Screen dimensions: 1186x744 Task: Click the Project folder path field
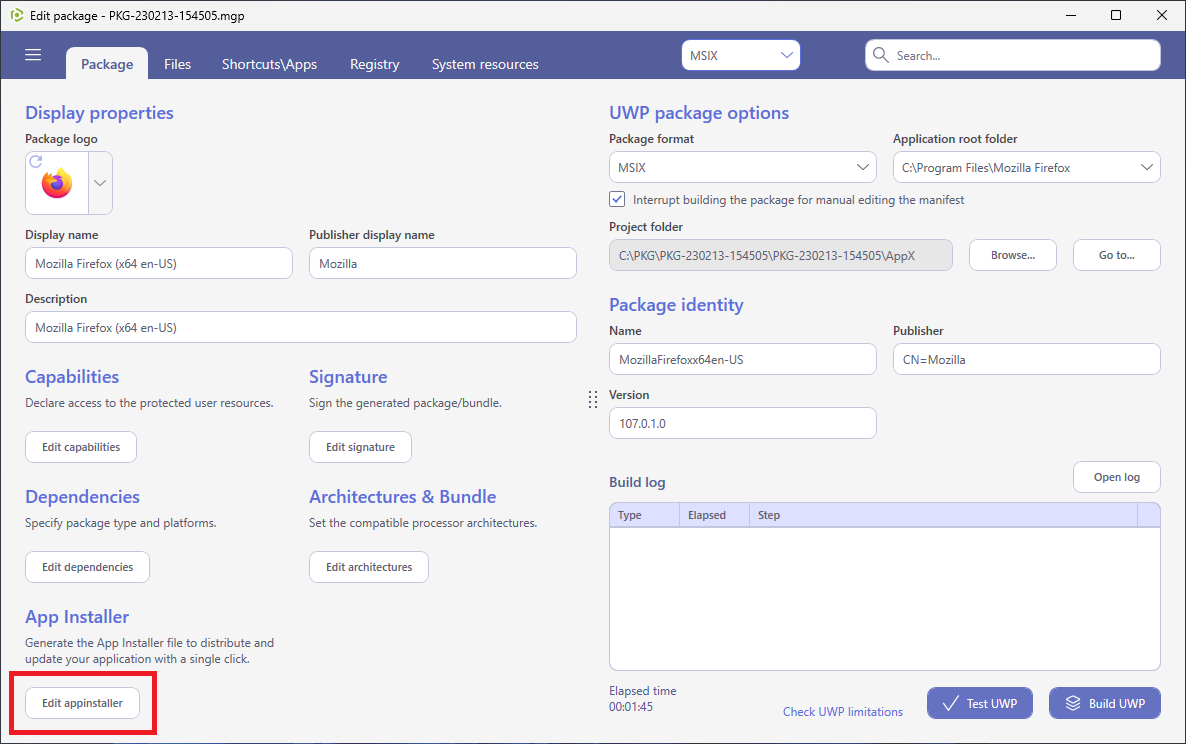click(x=781, y=255)
